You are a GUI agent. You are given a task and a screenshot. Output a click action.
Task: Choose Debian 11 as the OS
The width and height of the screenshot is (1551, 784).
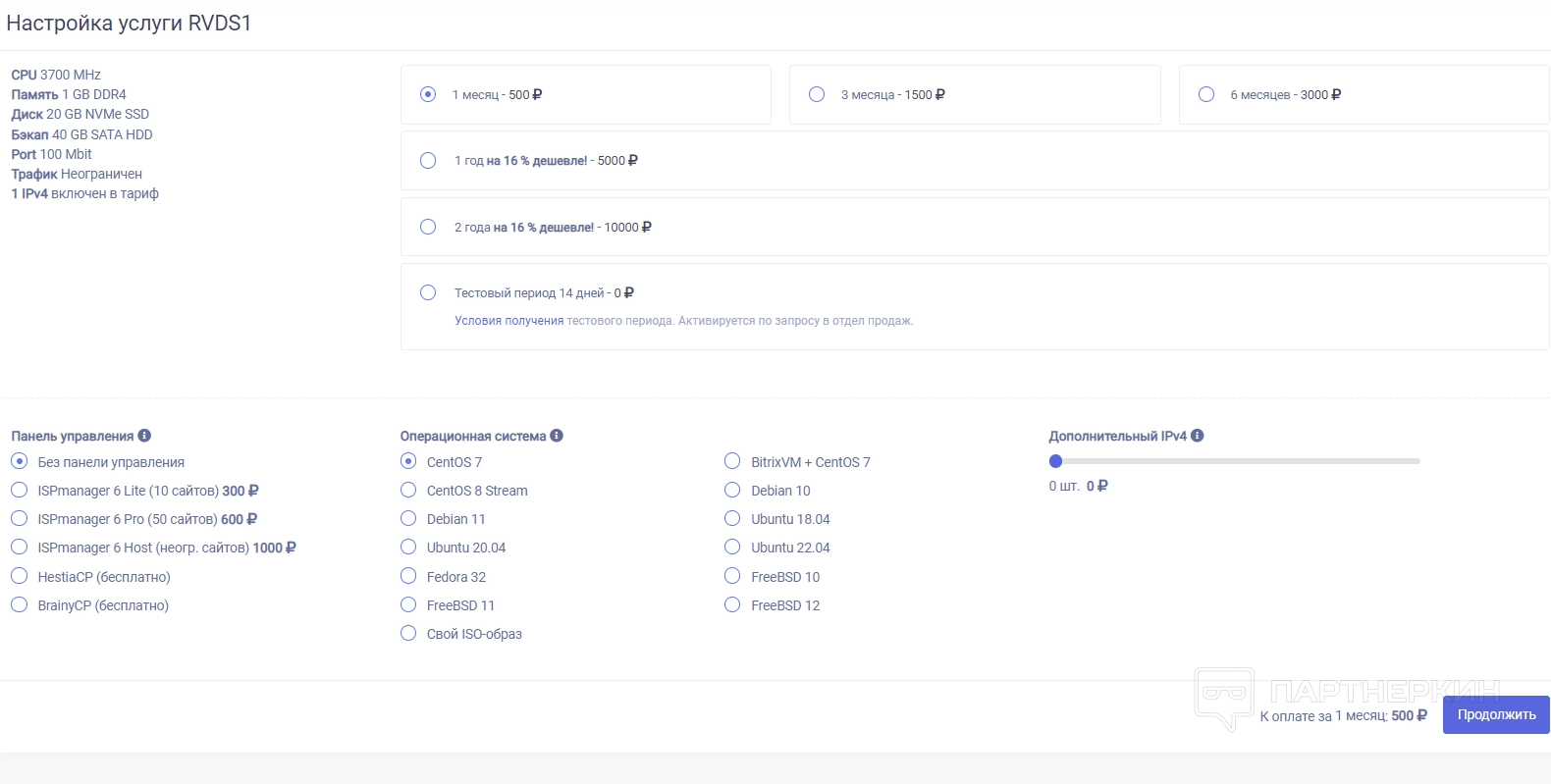click(408, 519)
